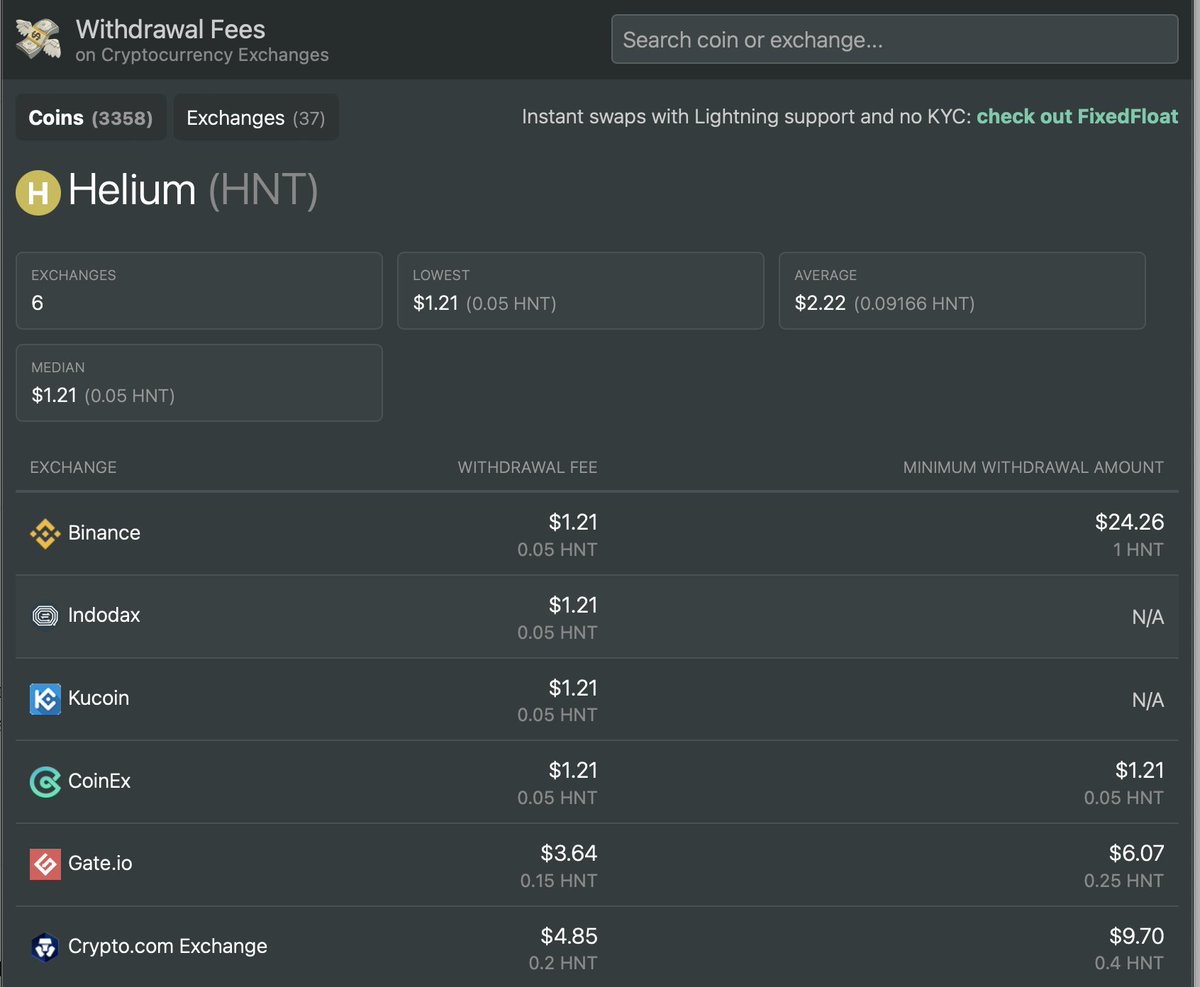Switch to the Coins tab
The height and width of the screenshot is (987, 1200).
pyautogui.click(x=90, y=118)
